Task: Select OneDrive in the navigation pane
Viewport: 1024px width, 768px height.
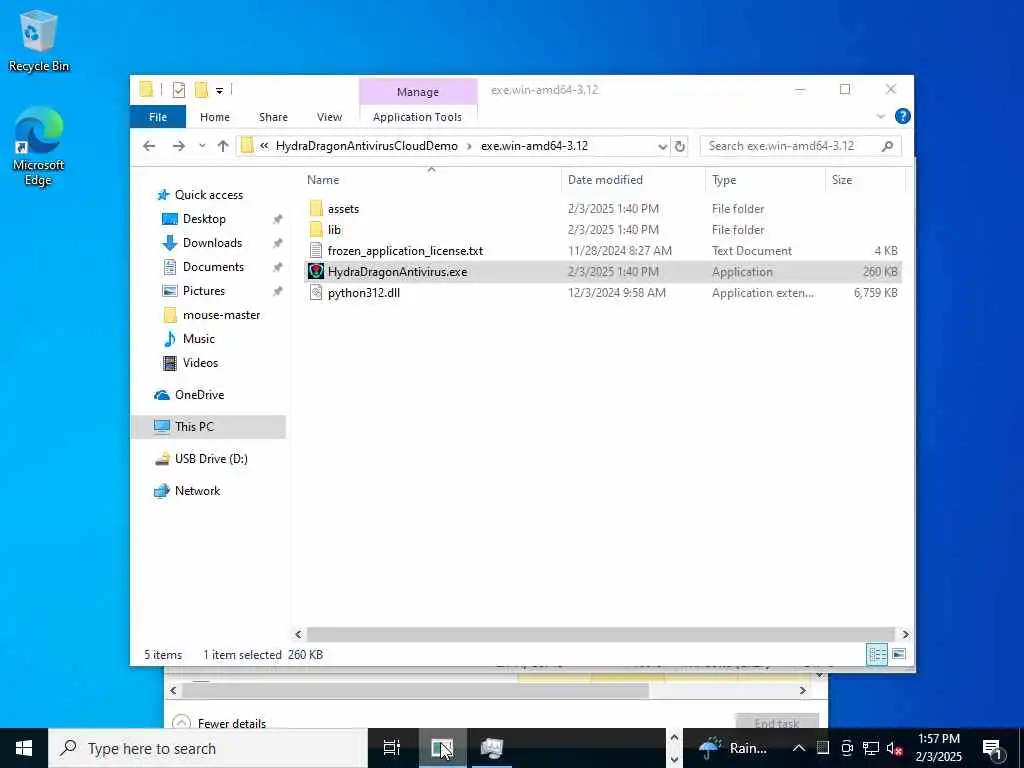Action: (x=199, y=395)
